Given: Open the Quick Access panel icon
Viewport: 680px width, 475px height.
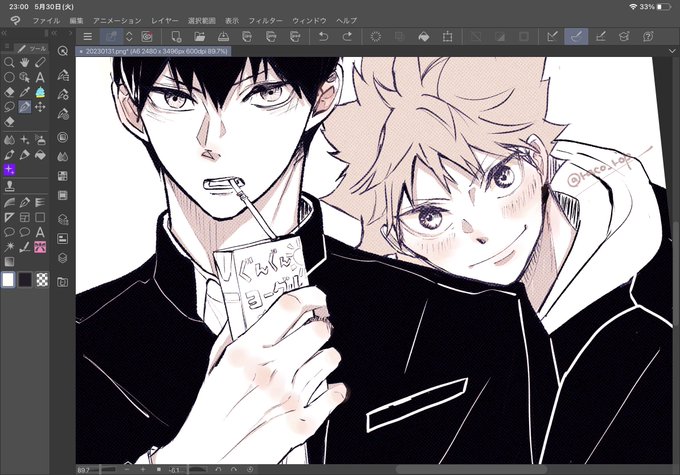Looking at the screenshot, I should [63, 51].
